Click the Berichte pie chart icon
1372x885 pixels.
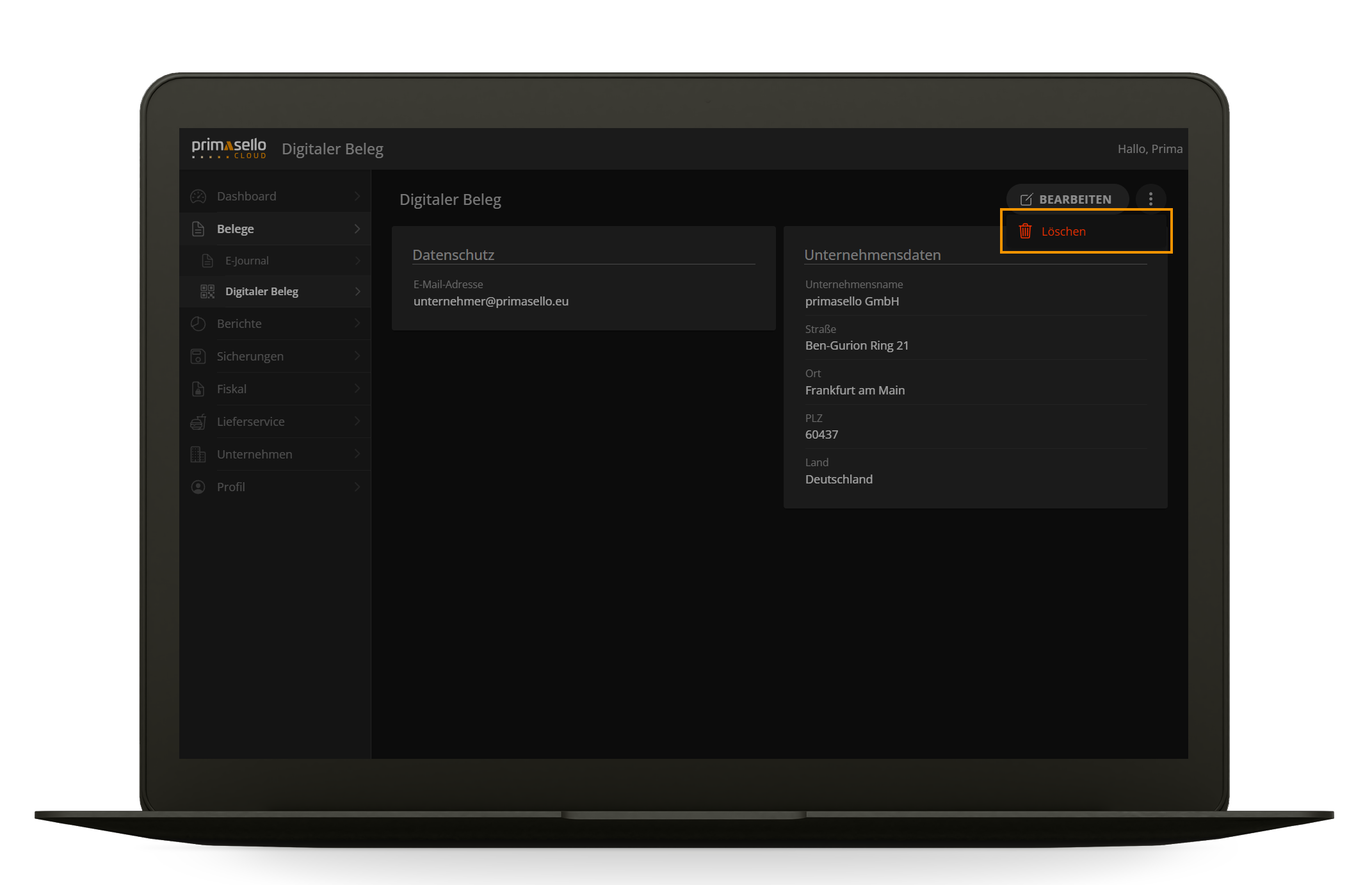click(x=198, y=323)
